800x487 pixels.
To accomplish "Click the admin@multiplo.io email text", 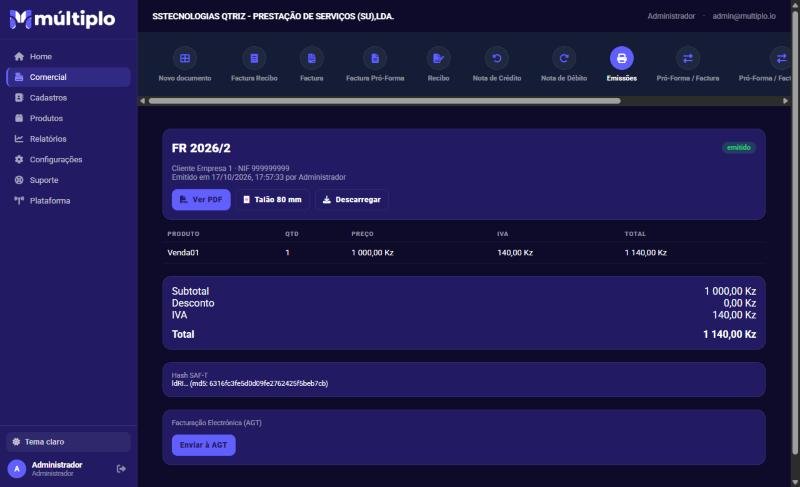I will 744,16.
